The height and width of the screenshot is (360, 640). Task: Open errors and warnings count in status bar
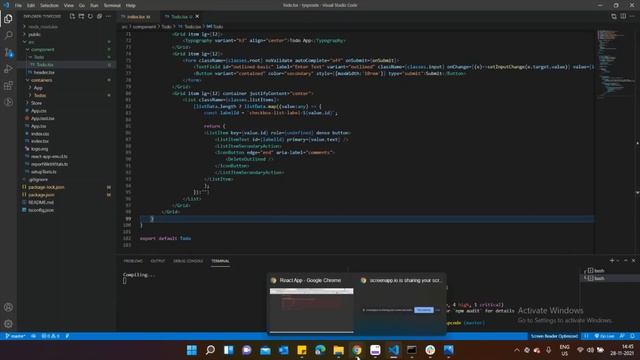pos(51,336)
